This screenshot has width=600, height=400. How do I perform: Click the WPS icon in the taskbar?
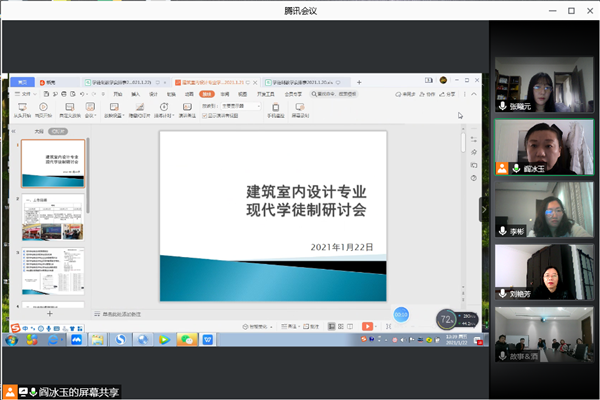(208, 341)
